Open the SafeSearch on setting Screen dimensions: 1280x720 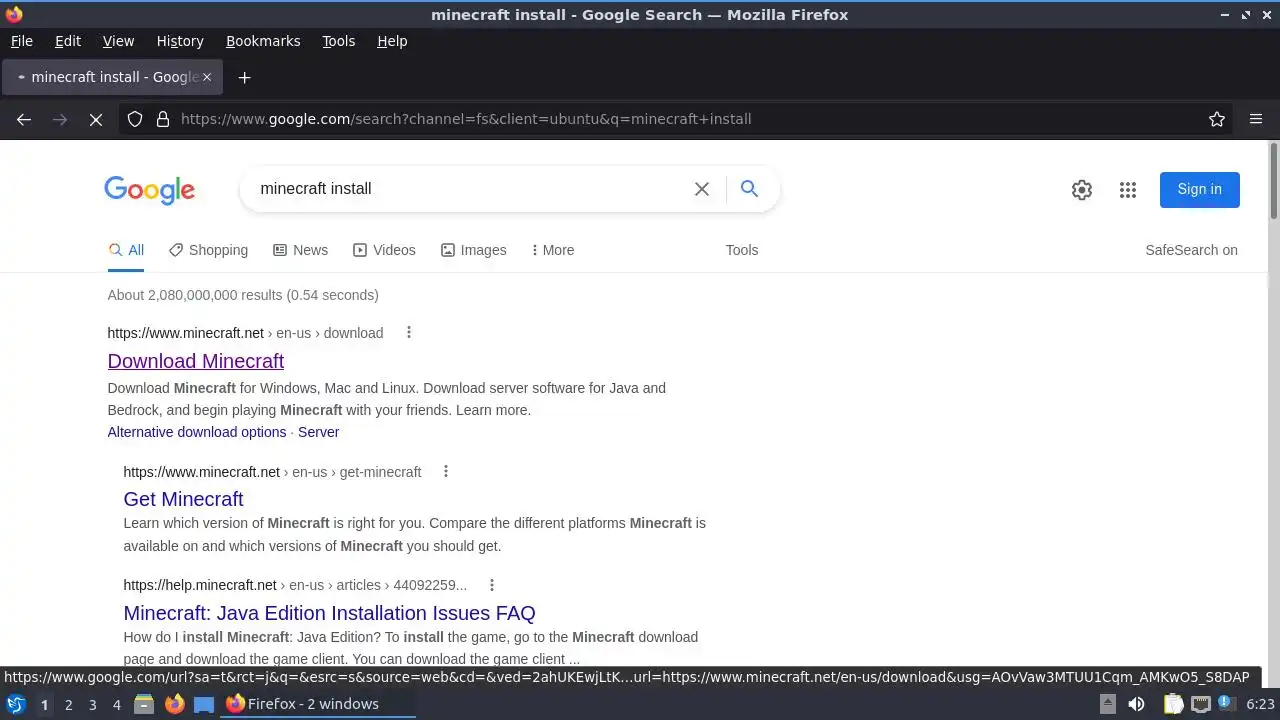pyautogui.click(x=1191, y=250)
